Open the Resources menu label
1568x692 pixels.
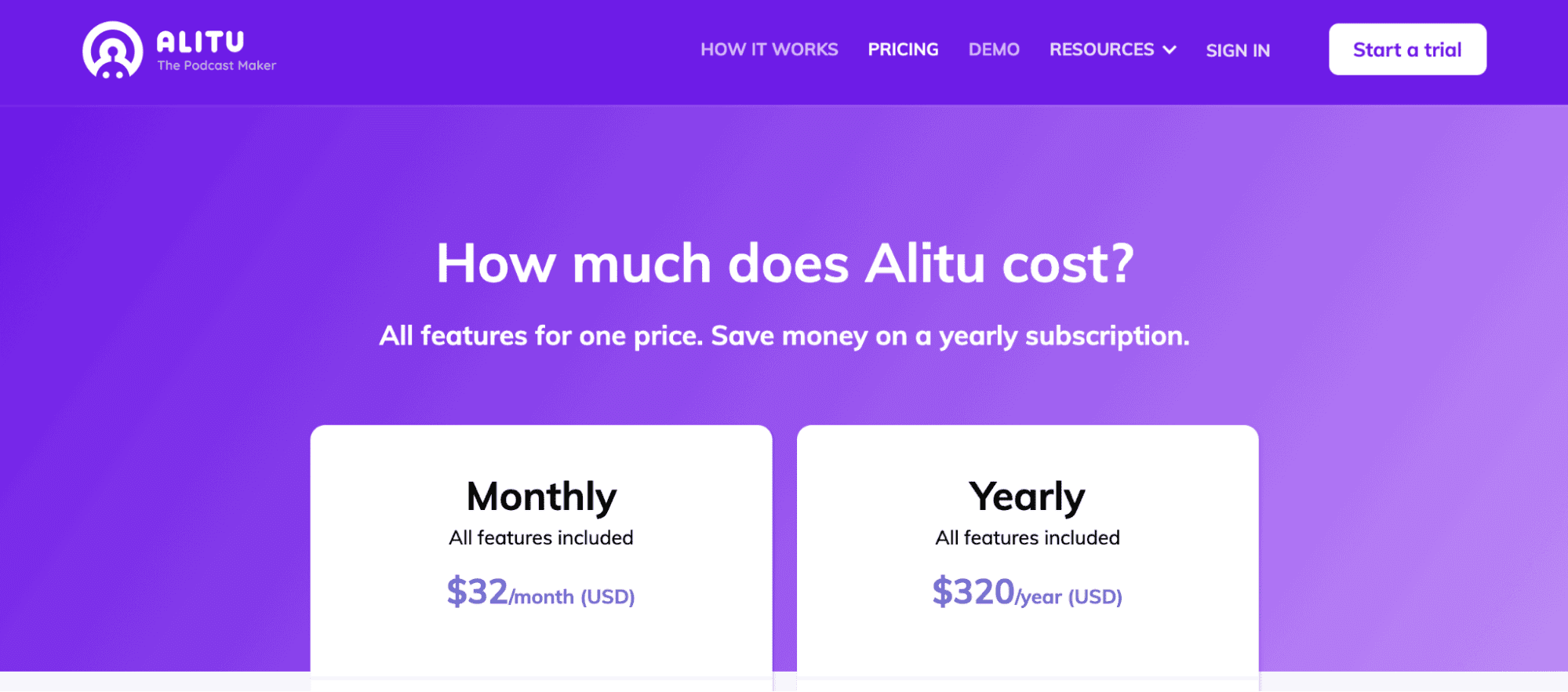(1101, 49)
